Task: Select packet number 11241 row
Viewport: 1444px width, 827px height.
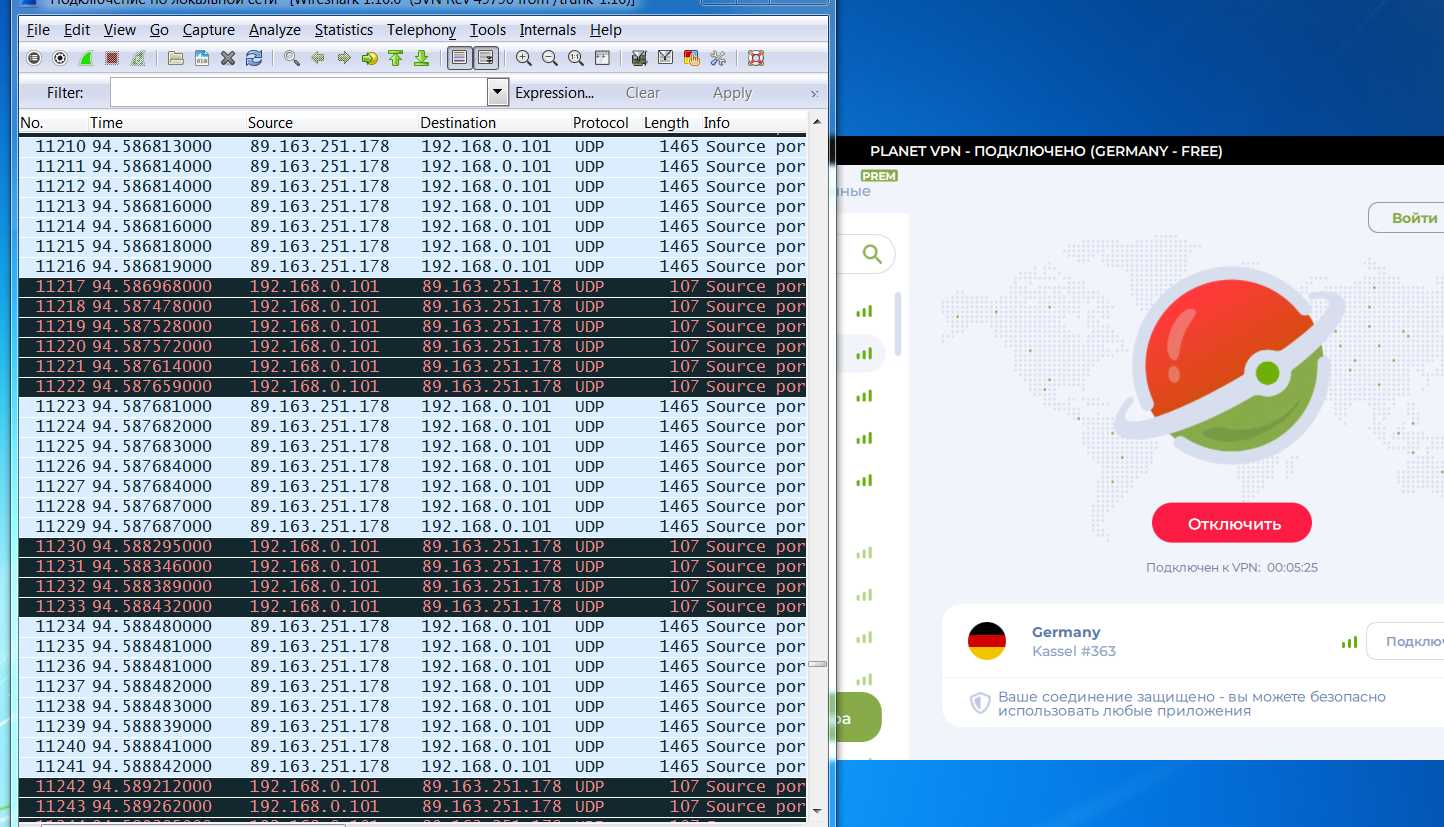Action: (x=412, y=767)
